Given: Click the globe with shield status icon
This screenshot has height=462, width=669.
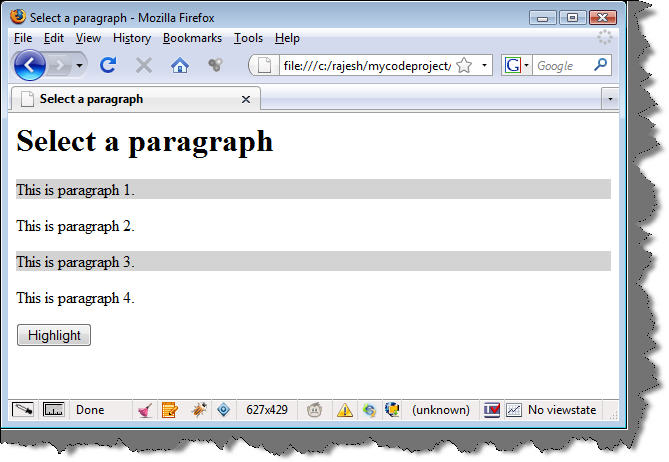Looking at the screenshot, I should 392,410.
